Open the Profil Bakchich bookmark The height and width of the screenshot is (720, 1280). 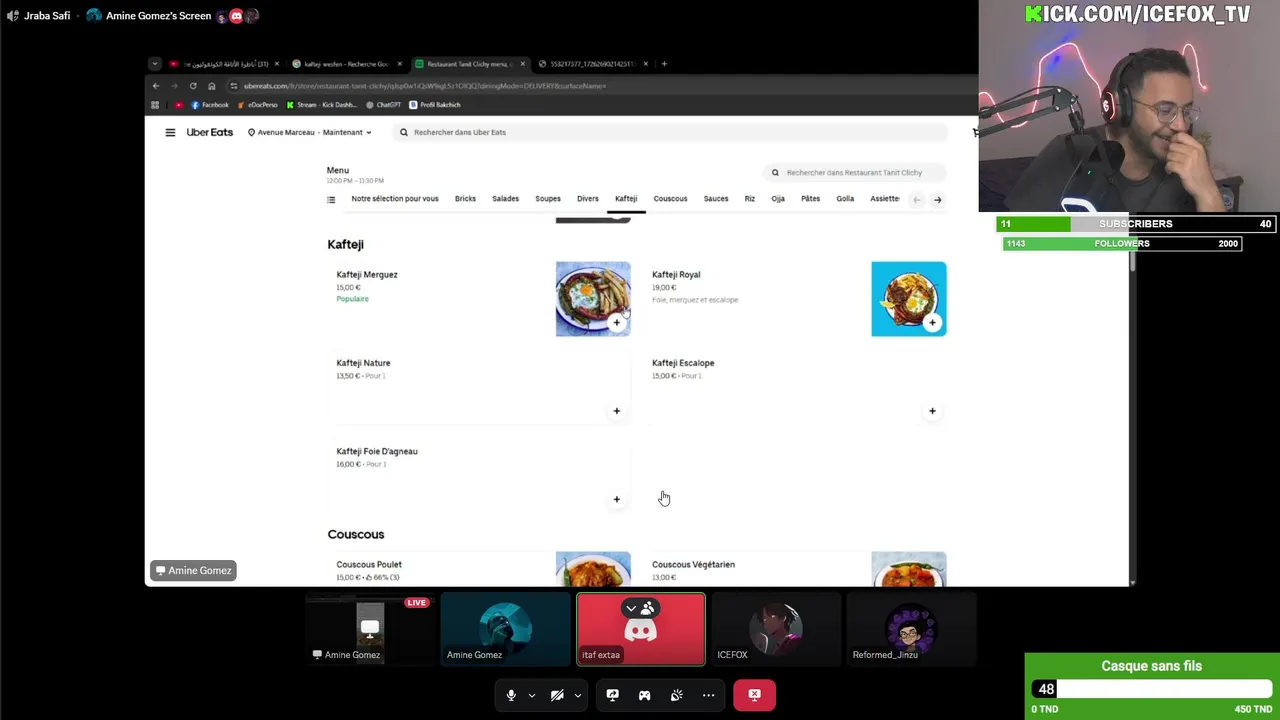(x=435, y=105)
